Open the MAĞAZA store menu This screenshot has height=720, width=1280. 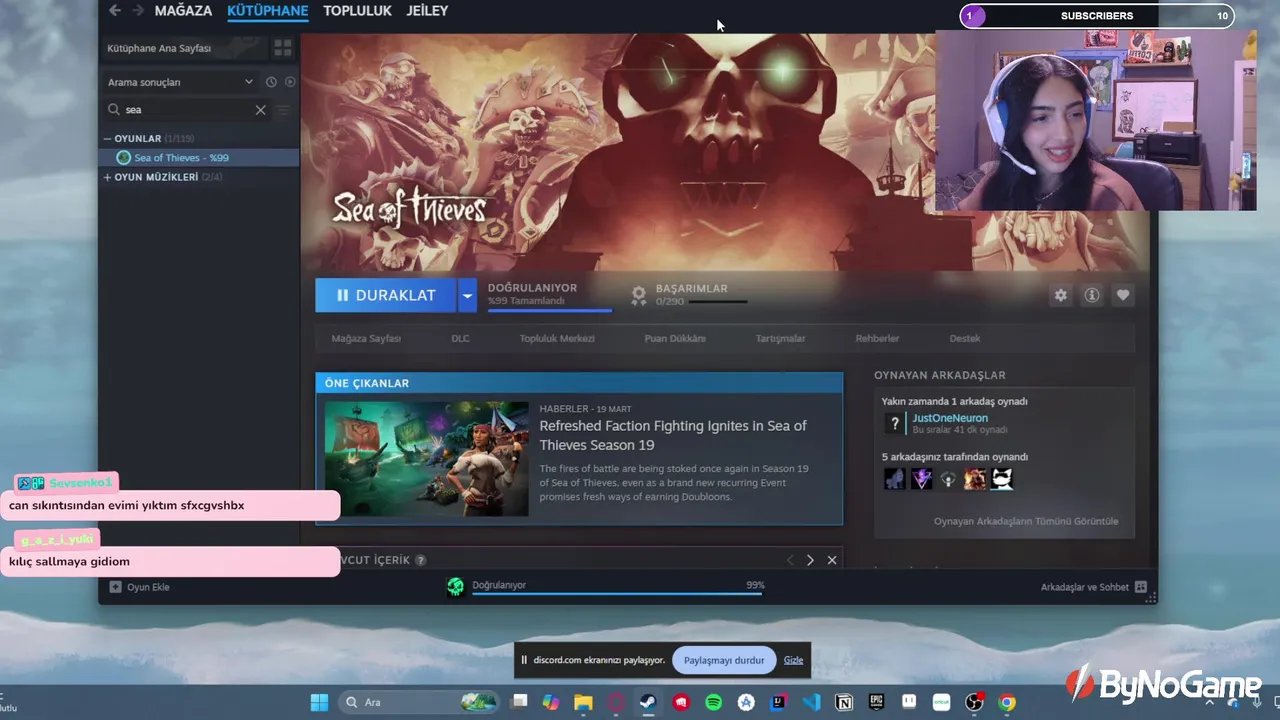click(183, 11)
